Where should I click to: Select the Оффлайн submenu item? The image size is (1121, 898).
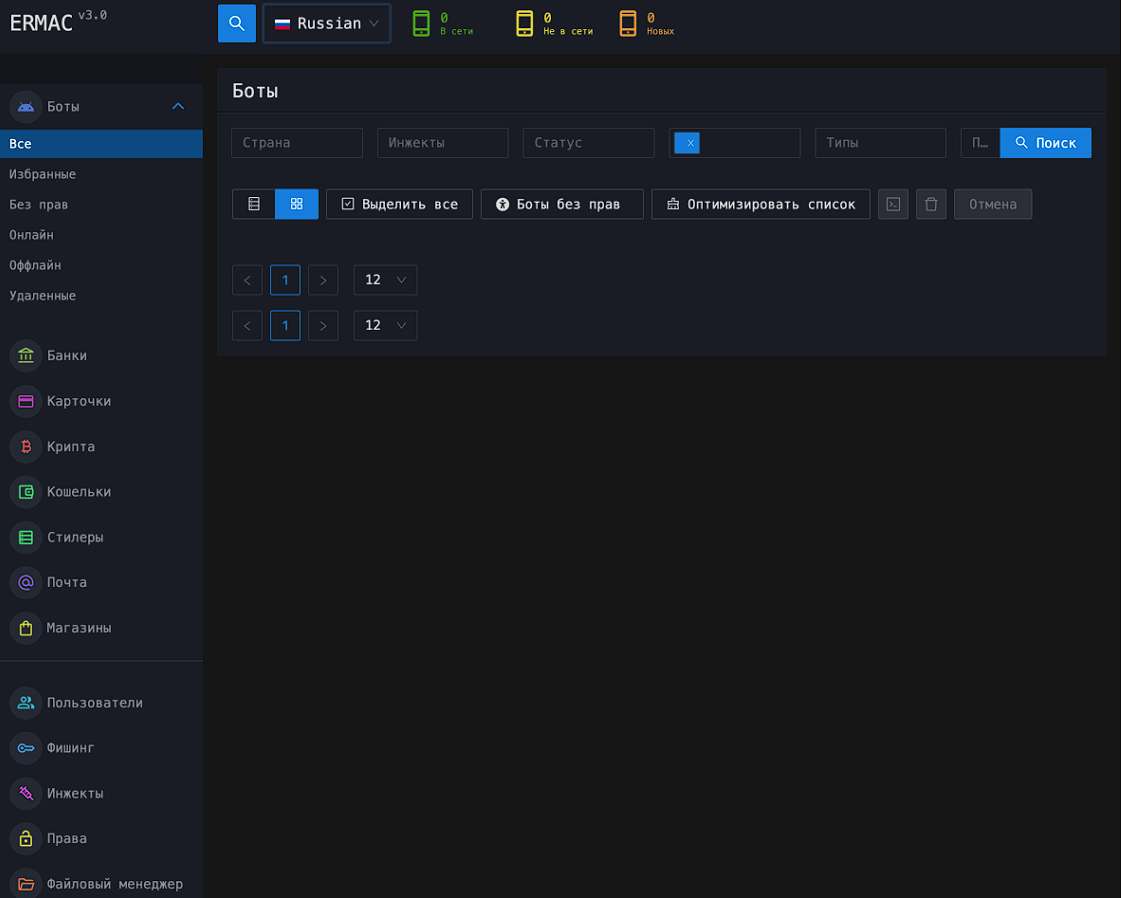pos(35,265)
